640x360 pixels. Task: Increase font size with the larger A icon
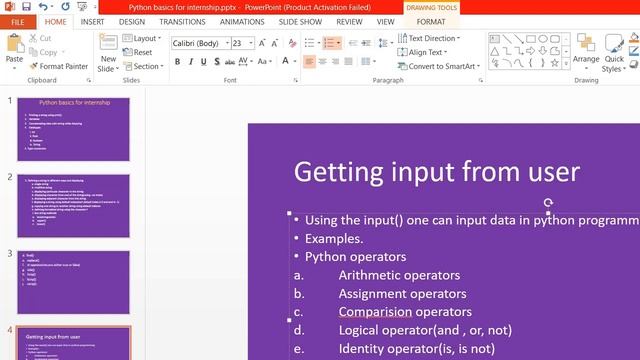click(x=262, y=43)
